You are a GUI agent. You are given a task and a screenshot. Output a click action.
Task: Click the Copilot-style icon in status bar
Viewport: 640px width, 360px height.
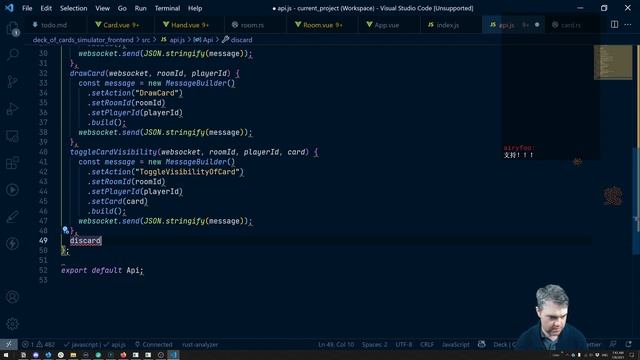point(482,344)
